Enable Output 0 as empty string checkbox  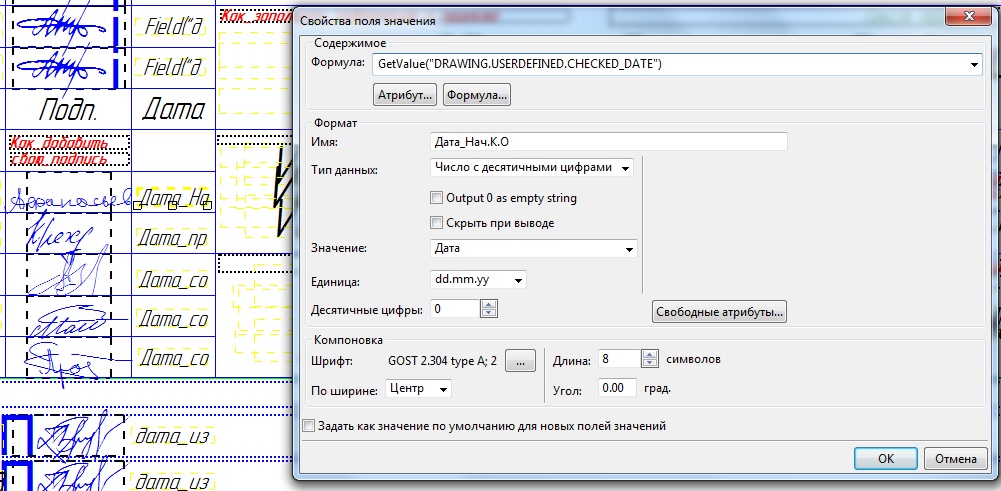coord(437,198)
